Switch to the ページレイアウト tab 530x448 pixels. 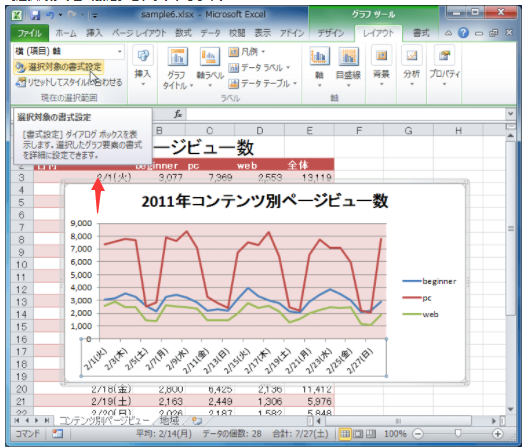click(139, 33)
